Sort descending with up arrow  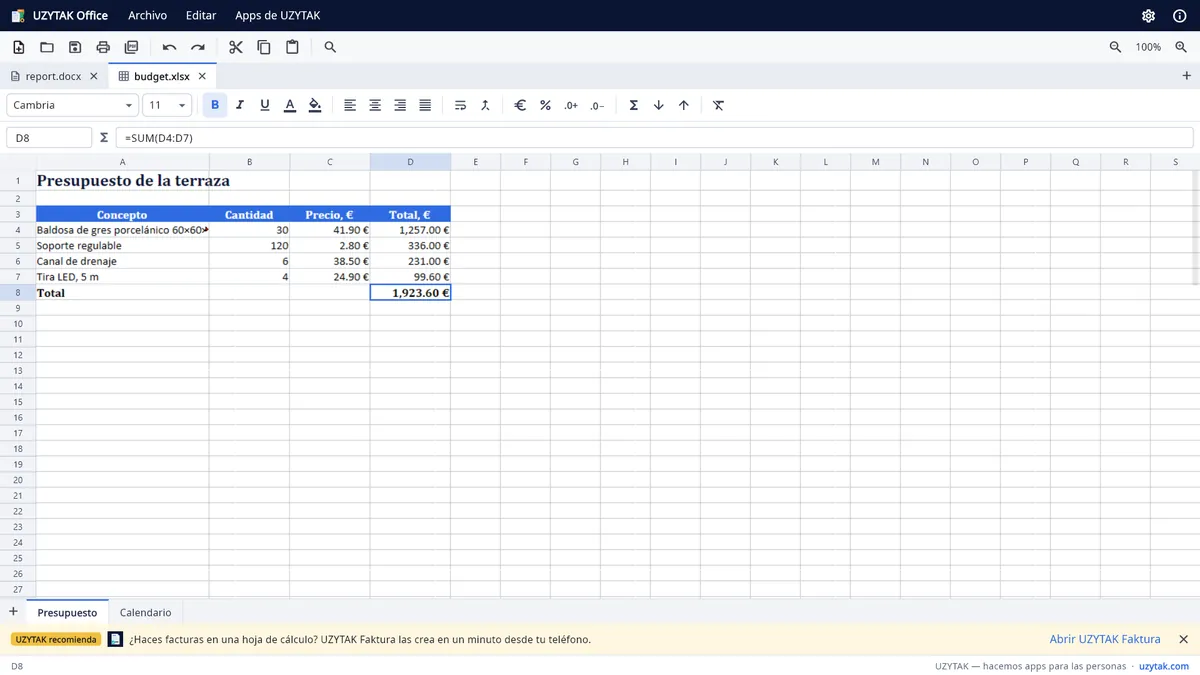(683, 105)
